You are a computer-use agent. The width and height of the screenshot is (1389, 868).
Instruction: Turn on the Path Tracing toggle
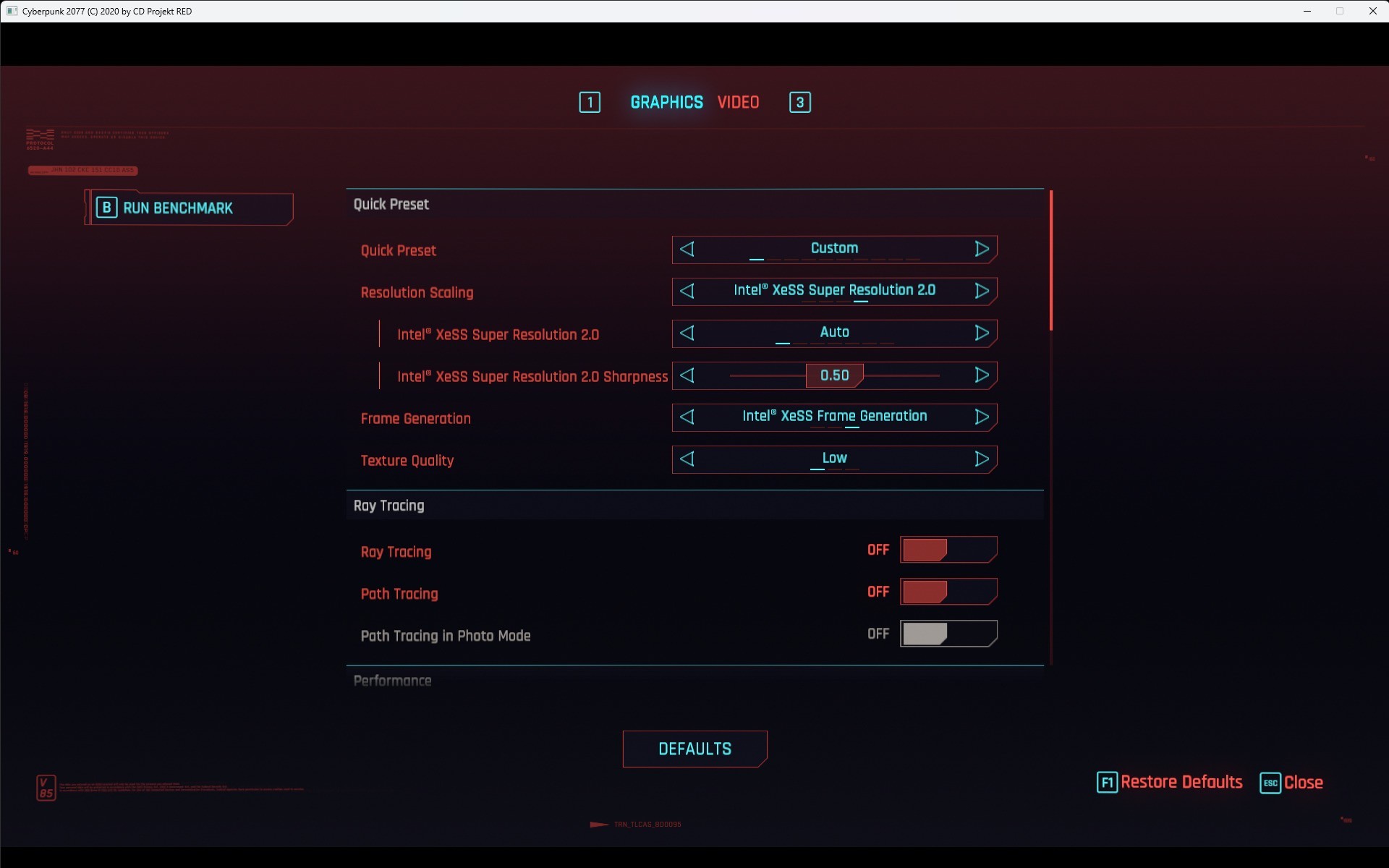pos(948,592)
